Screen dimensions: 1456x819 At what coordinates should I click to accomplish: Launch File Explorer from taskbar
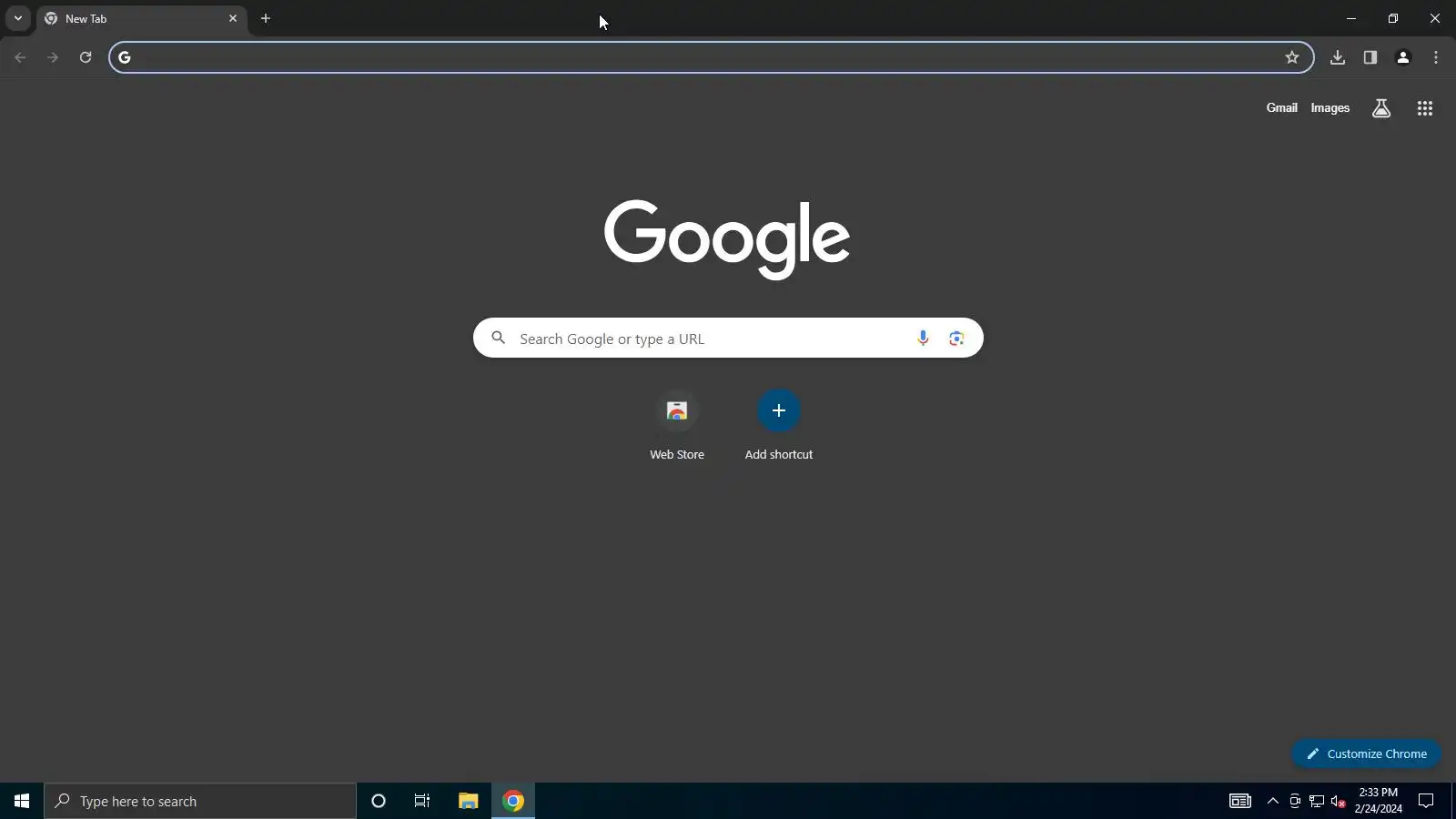tap(468, 801)
